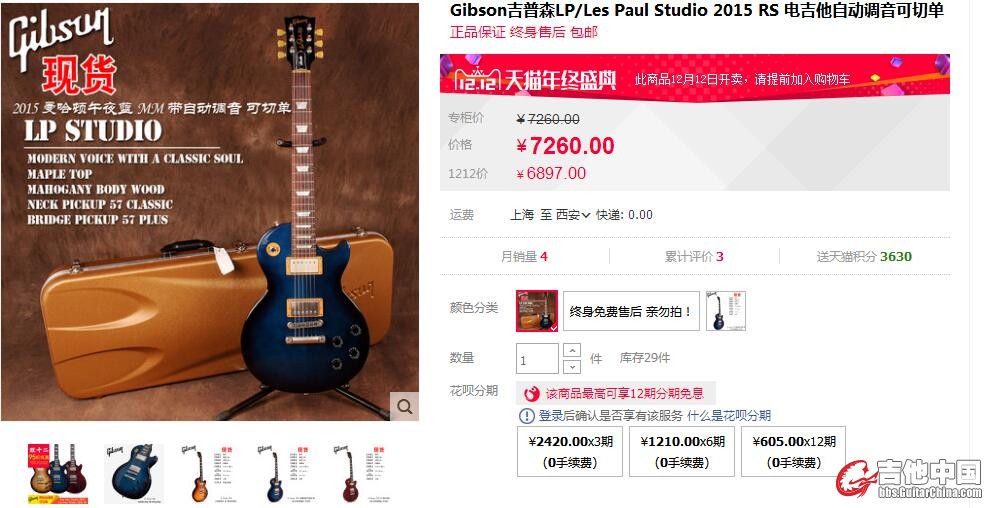989x508 pixels.
Task: Select the first color option with red border
Action: click(x=537, y=310)
